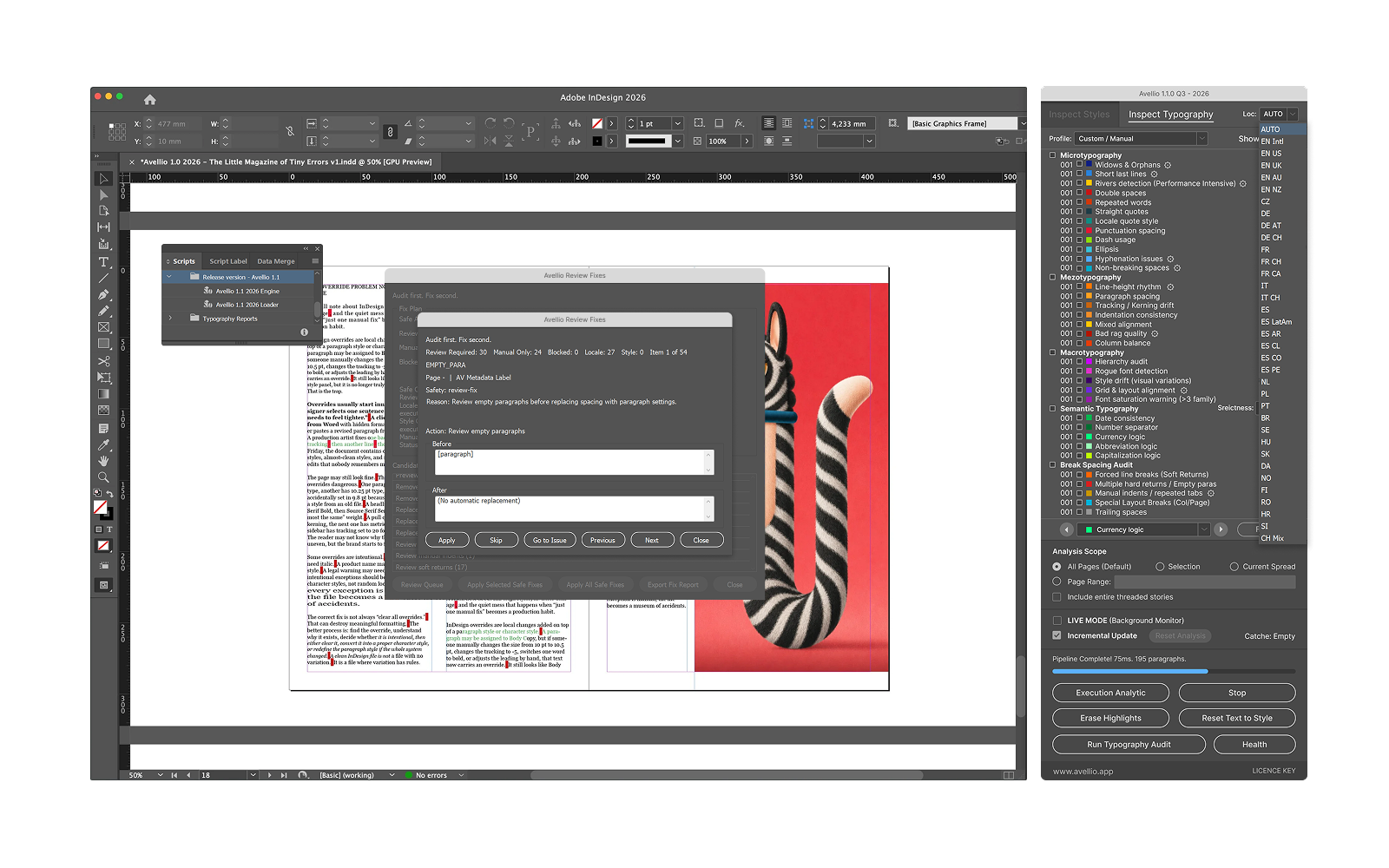Click the stroke color swatch in control bar
This screenshot has width=1389, height=868.
click(x=597, y=141)
